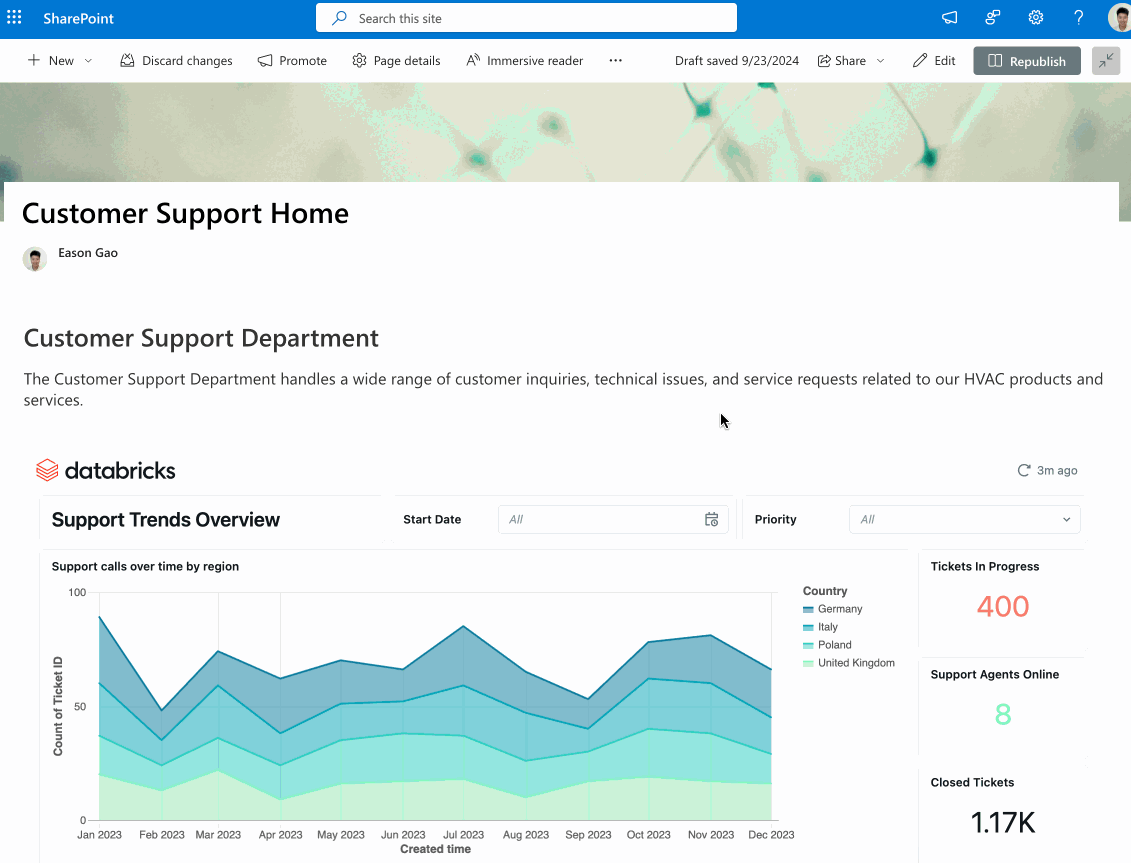
Task: Refresh the Databricks dashboard data
Action: coord(1023,470)
